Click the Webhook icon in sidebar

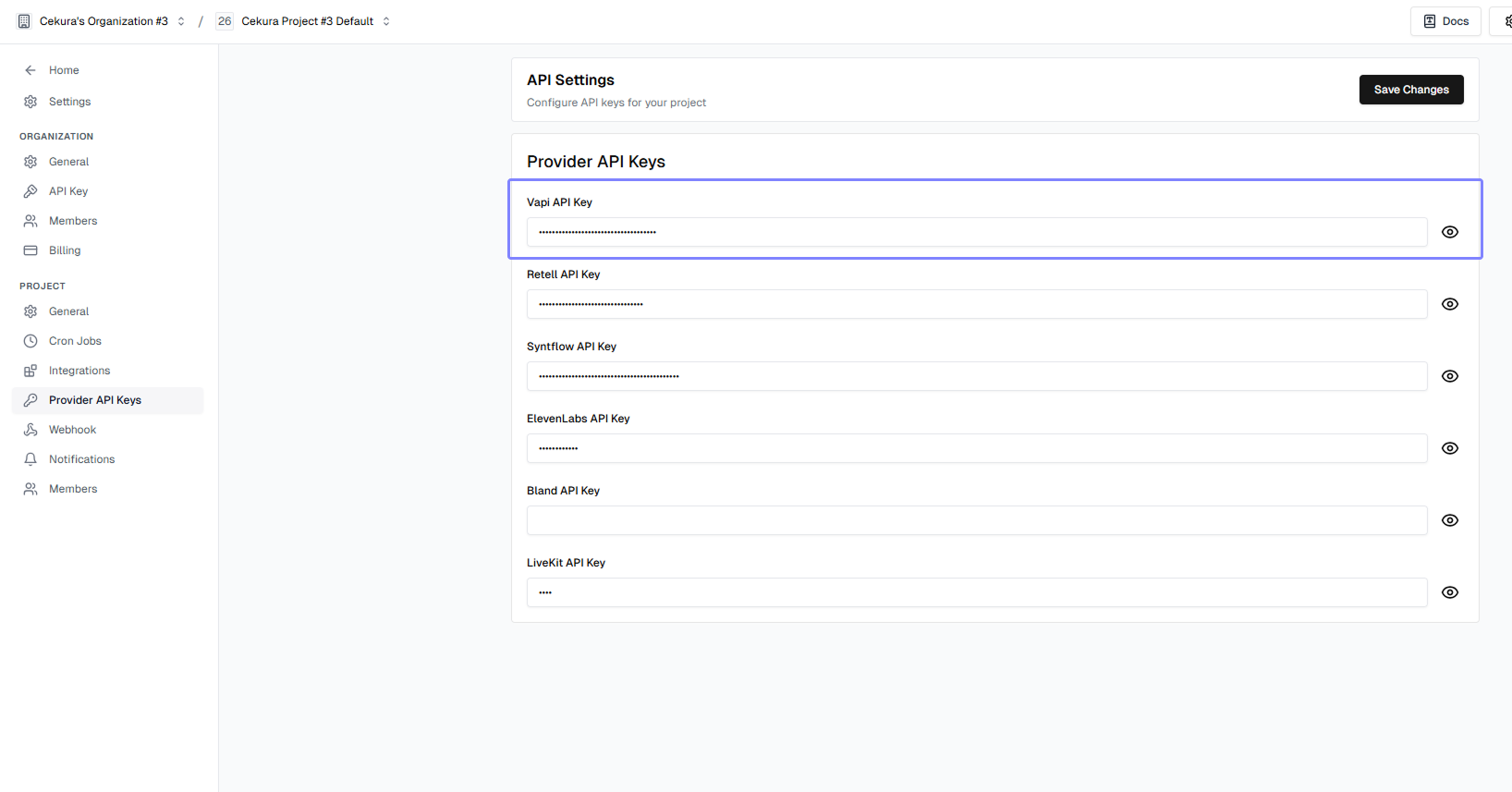(x=30, y=430)
